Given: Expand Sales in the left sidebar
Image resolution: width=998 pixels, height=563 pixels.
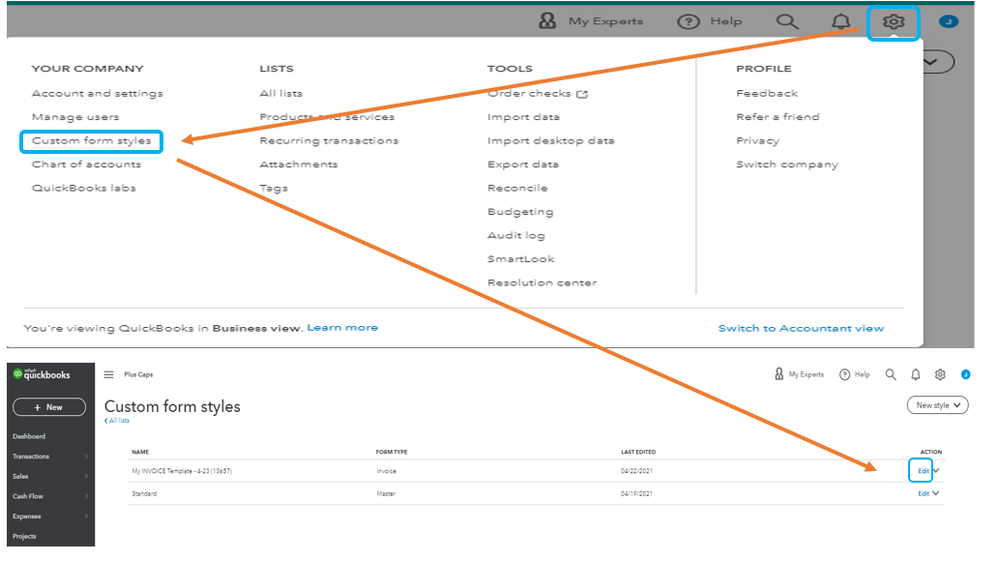Looking at the screenshot, I should click(50, 476).
